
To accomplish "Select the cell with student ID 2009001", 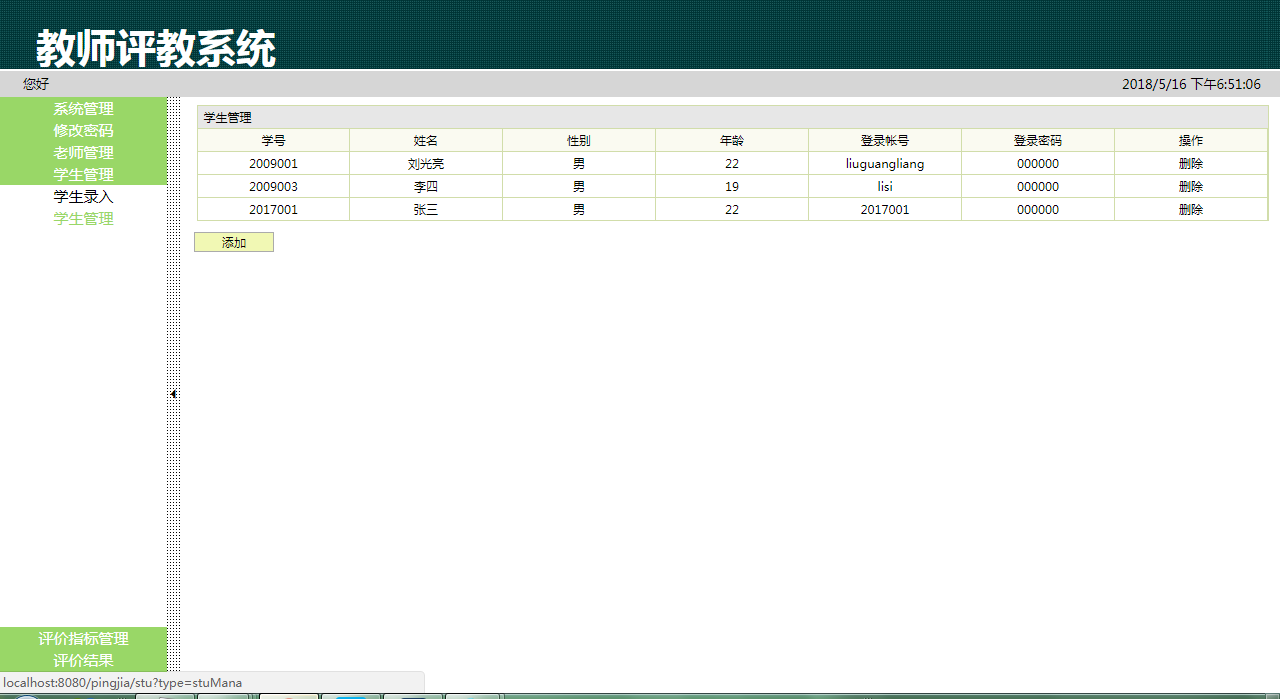I will pyautogui.click(x=273, y=164).
